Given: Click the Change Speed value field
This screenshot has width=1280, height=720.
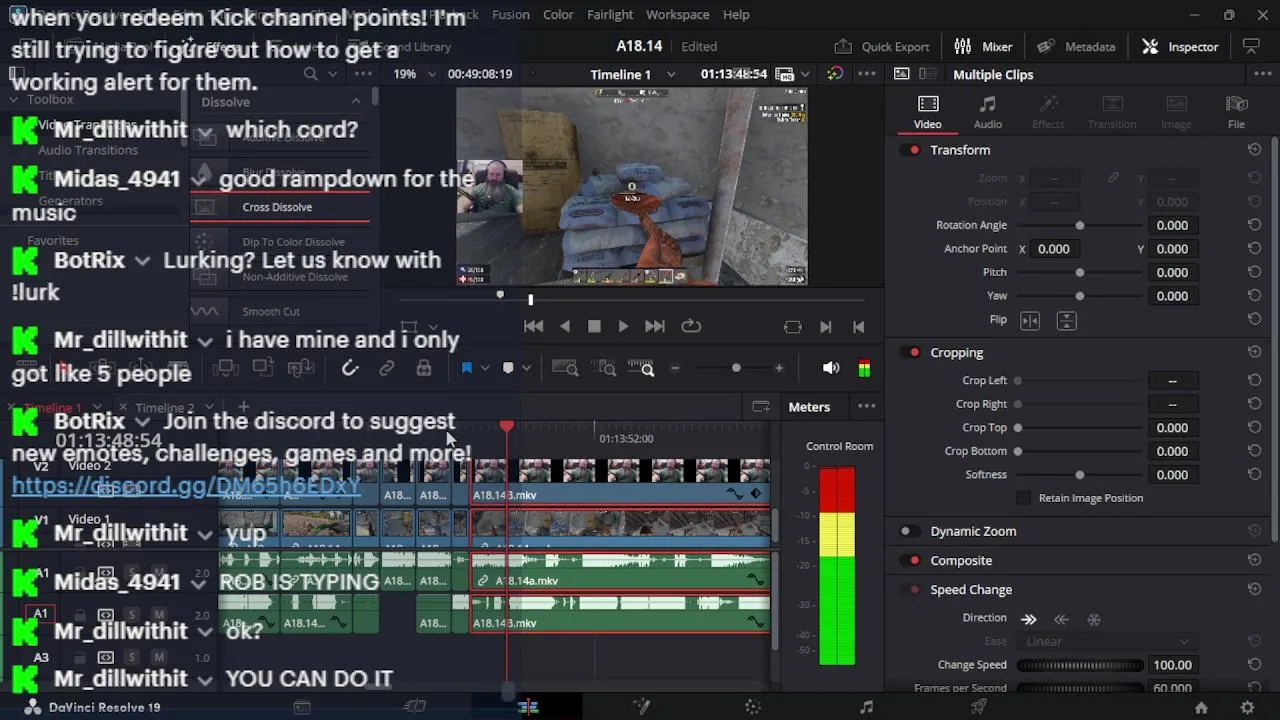Looking at the screenshot, I should coord(1172,665).
